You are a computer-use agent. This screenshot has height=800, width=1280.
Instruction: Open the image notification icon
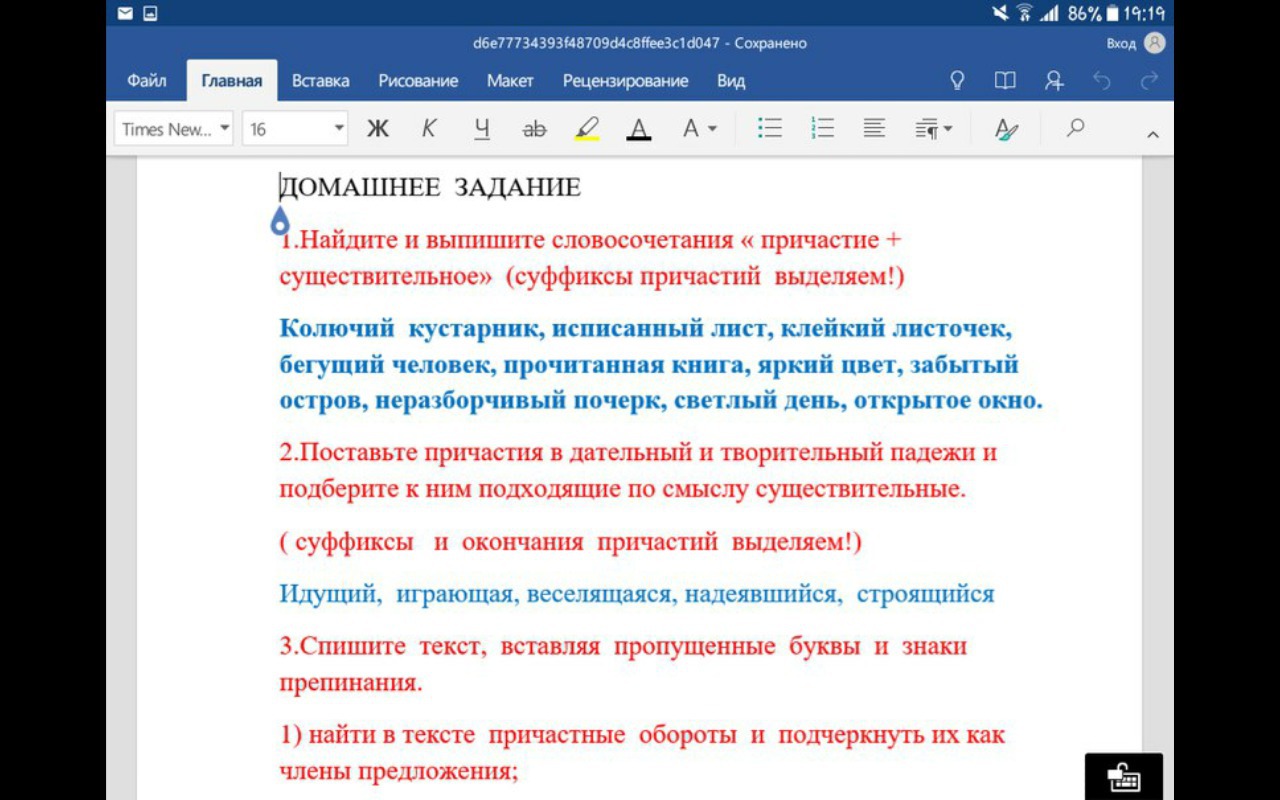click(x=149, y=13)
